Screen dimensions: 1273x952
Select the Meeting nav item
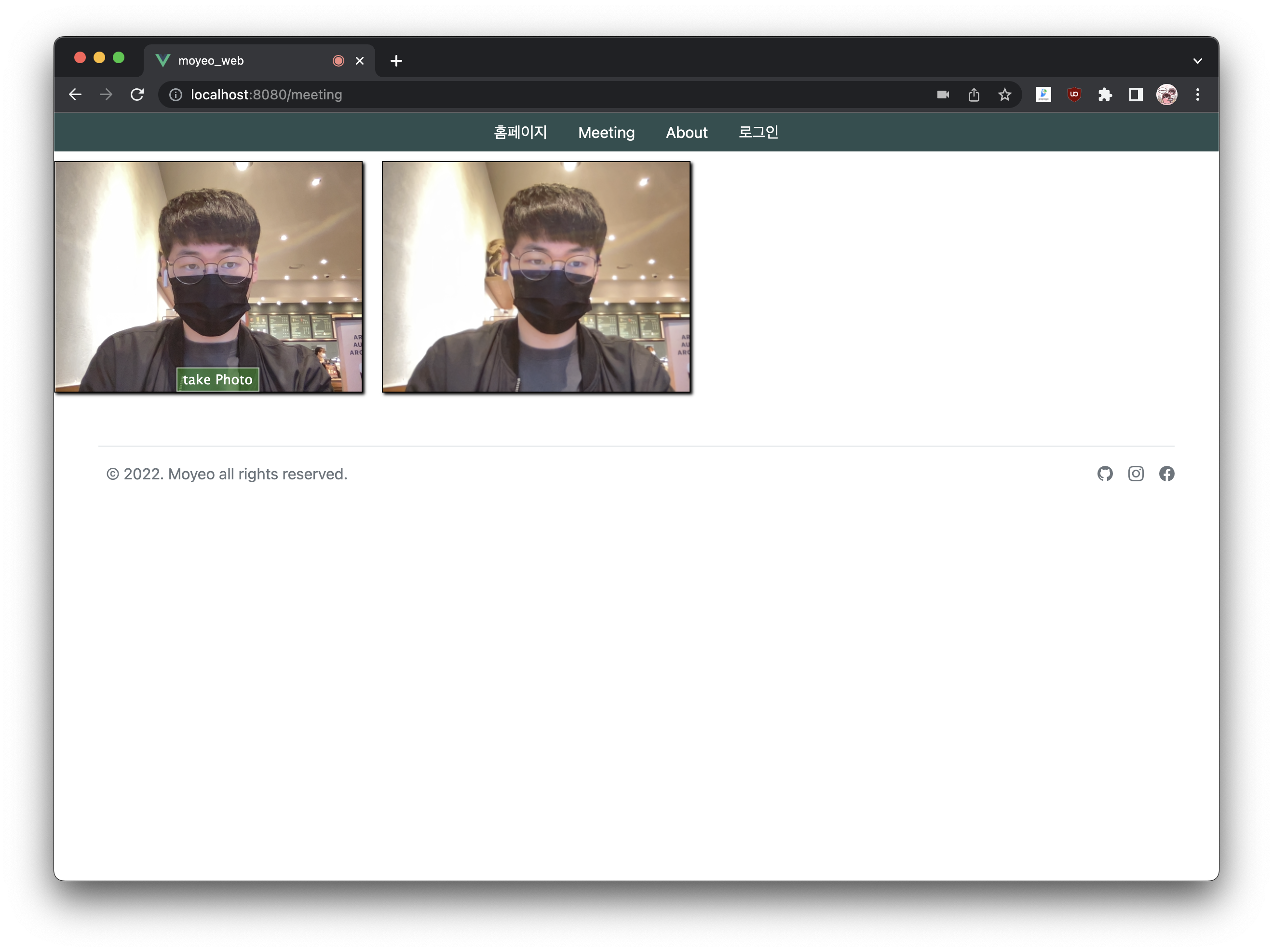[606, 132]
